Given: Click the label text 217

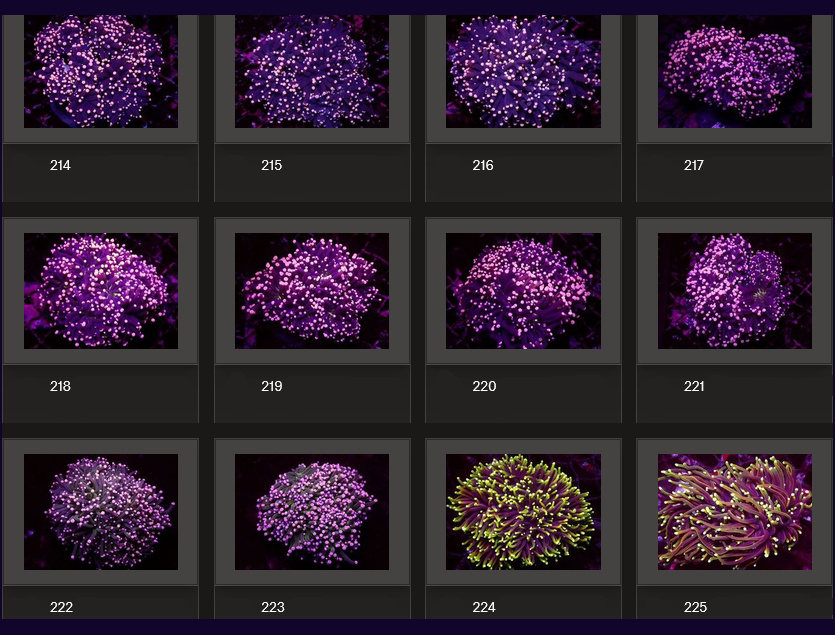Looking at the screenshot, I should click(x=694, y=165).
